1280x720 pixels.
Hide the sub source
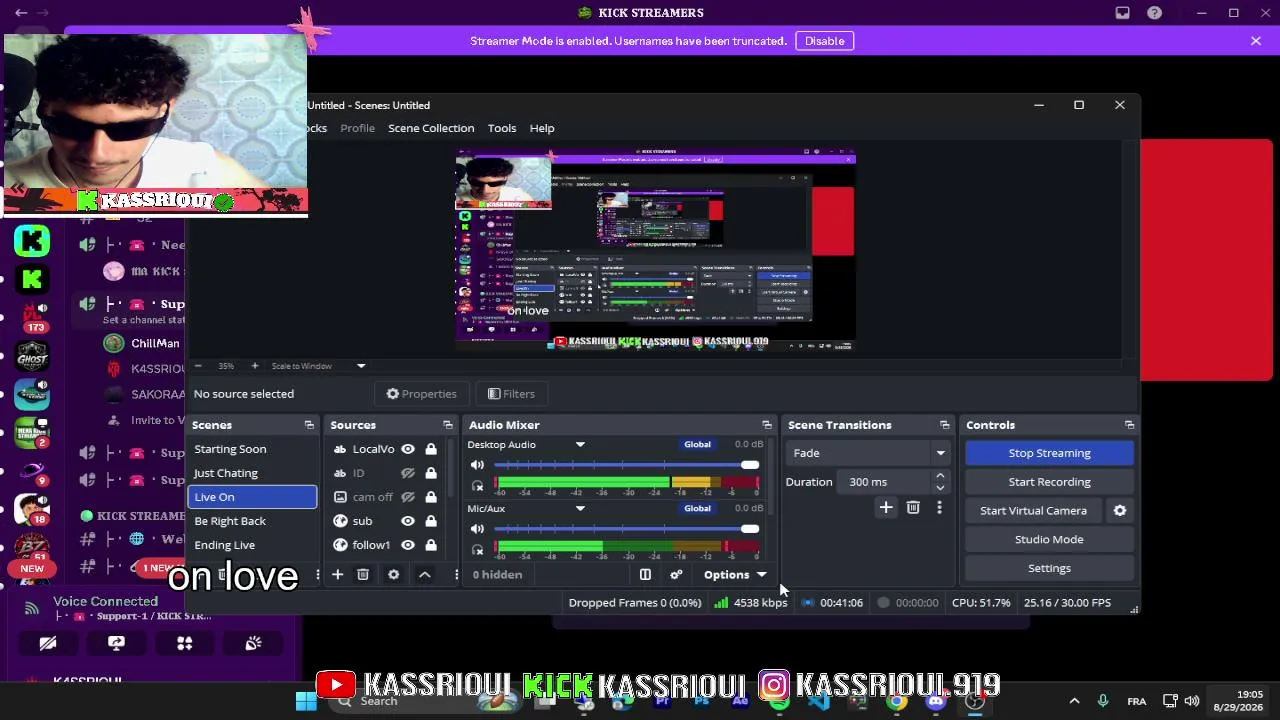click(408, 521)
